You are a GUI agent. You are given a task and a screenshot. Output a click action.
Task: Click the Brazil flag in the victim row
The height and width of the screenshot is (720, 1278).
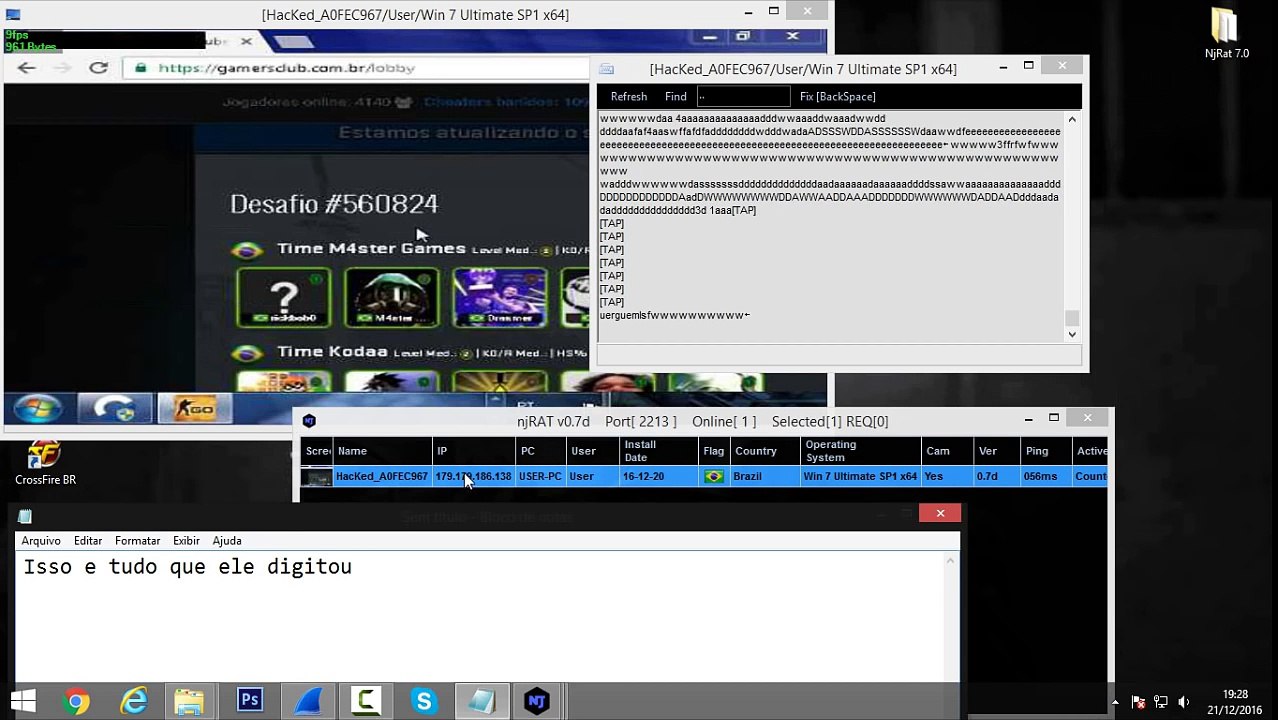click(714, 477)
